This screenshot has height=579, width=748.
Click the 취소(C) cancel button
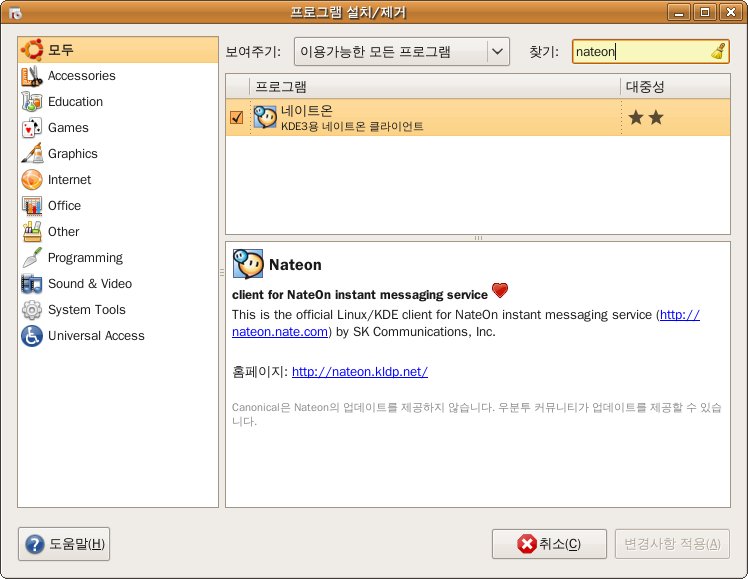click(x=549, y=544)
